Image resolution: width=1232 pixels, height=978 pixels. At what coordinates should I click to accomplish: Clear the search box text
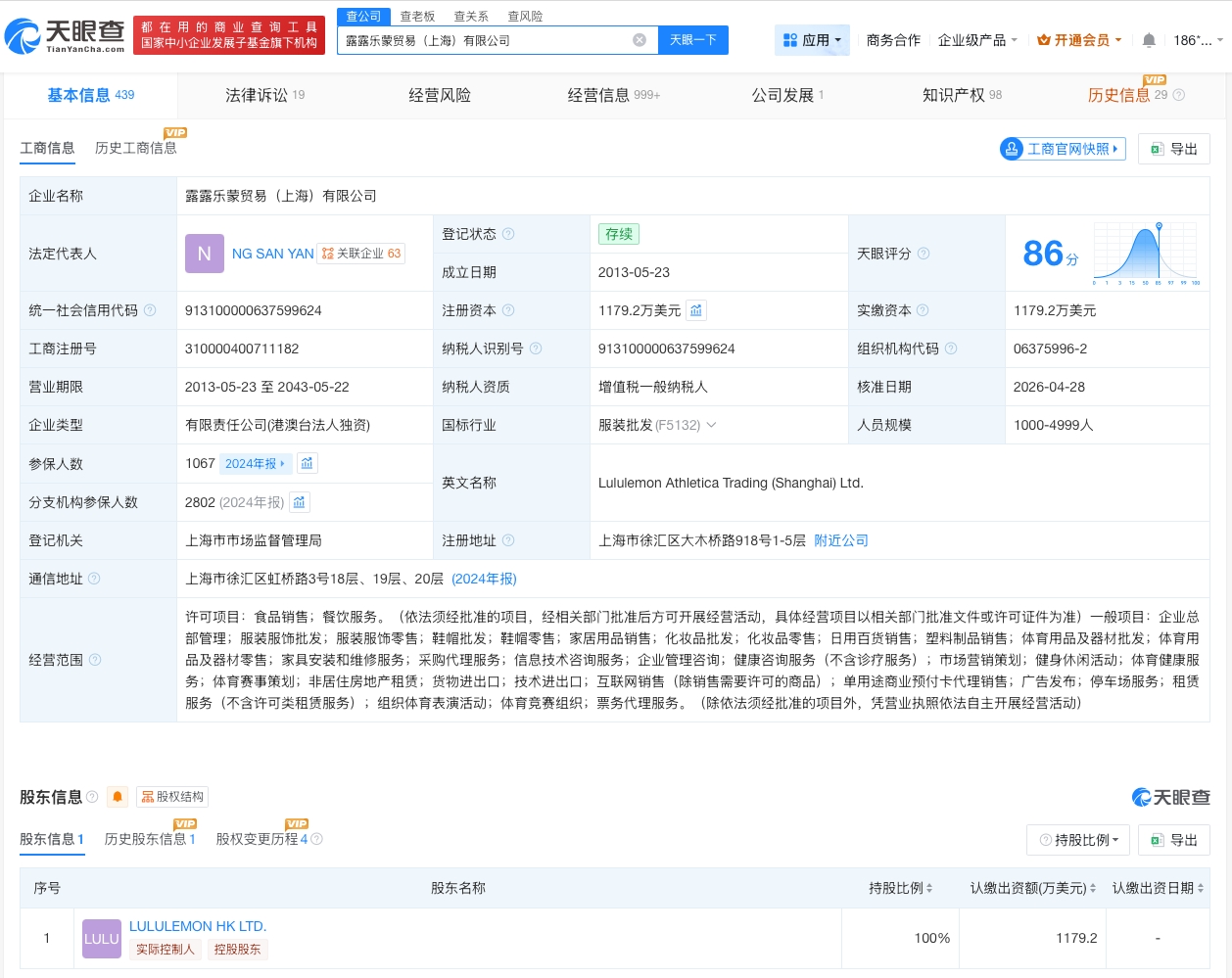pos(640,40)
